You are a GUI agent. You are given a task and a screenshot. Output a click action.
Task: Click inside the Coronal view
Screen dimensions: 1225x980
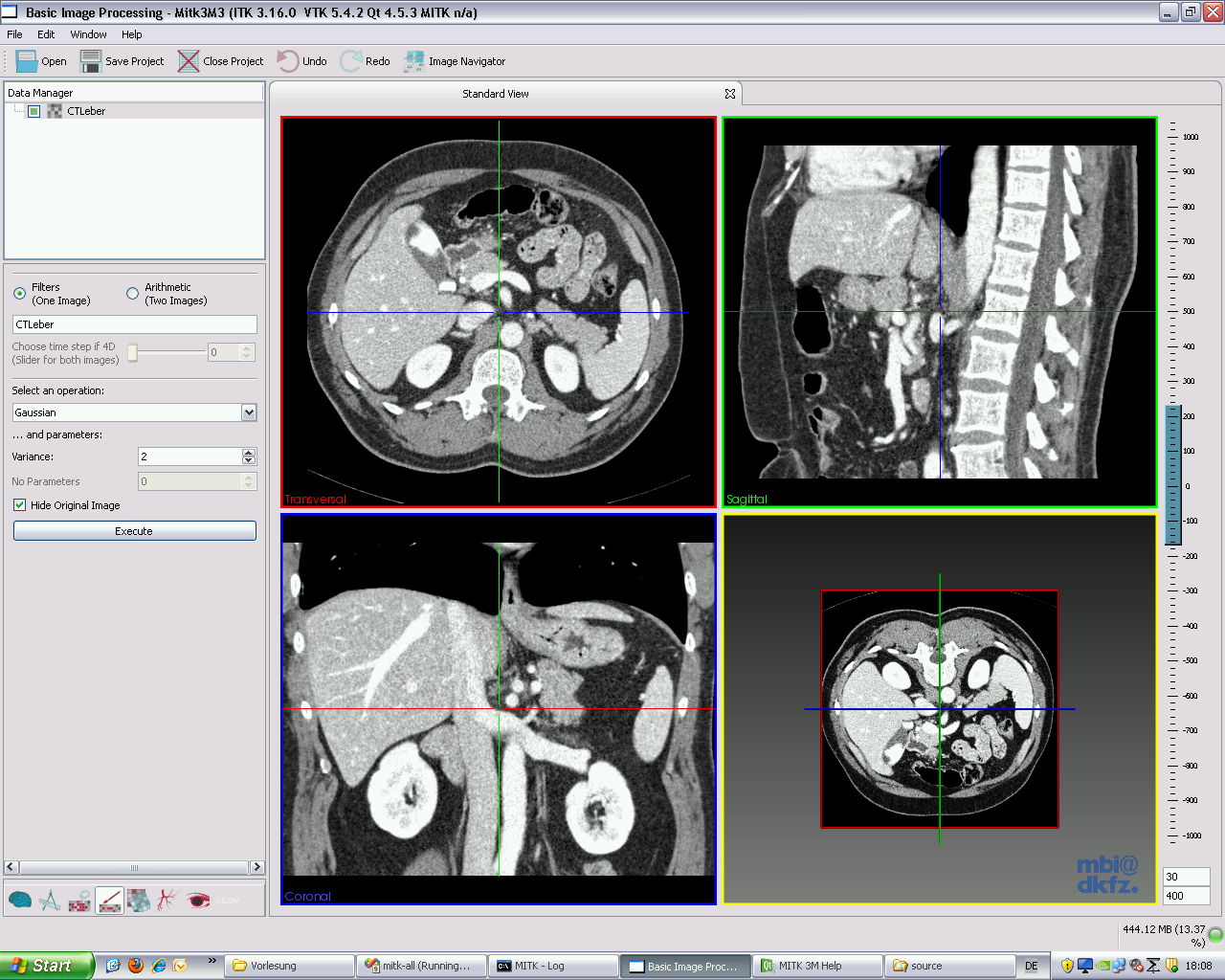click(499, 709)
